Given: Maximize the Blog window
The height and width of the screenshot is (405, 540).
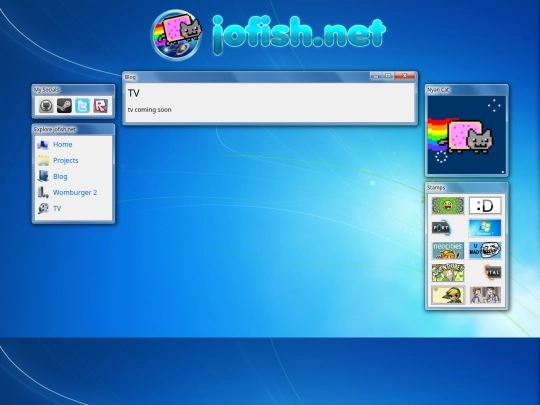Looking at the screenshot, I should 388,76.
